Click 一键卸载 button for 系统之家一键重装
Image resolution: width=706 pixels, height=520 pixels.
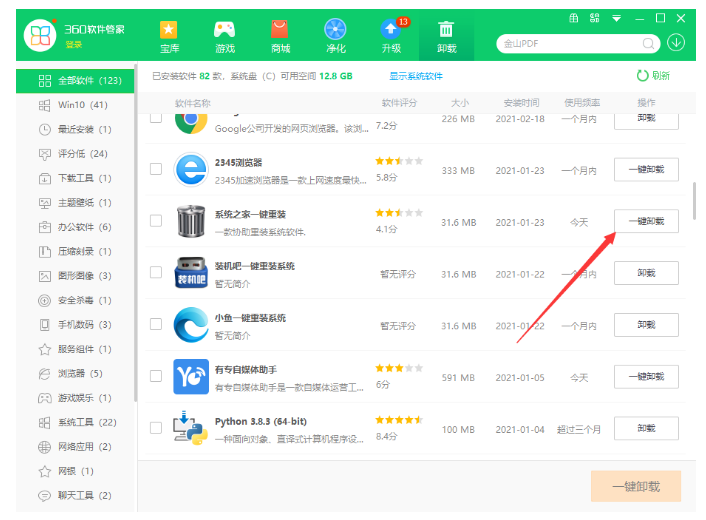646,221
